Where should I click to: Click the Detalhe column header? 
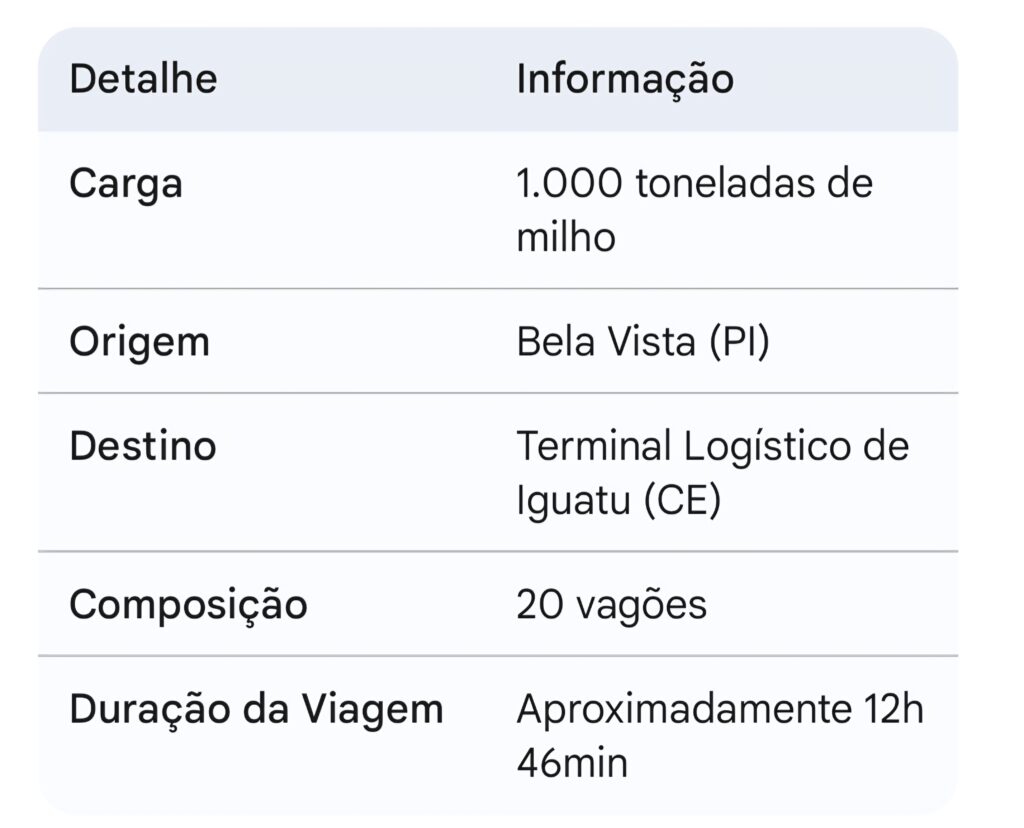tap(143, 79)
